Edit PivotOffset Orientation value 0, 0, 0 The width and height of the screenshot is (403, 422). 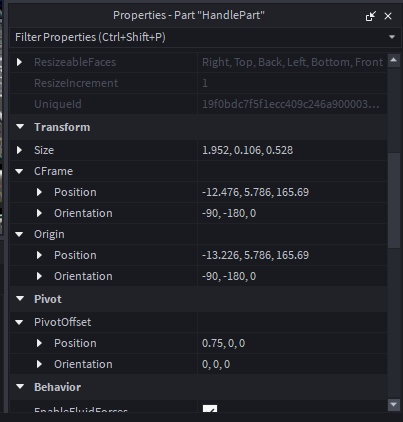tap(292, 364)
